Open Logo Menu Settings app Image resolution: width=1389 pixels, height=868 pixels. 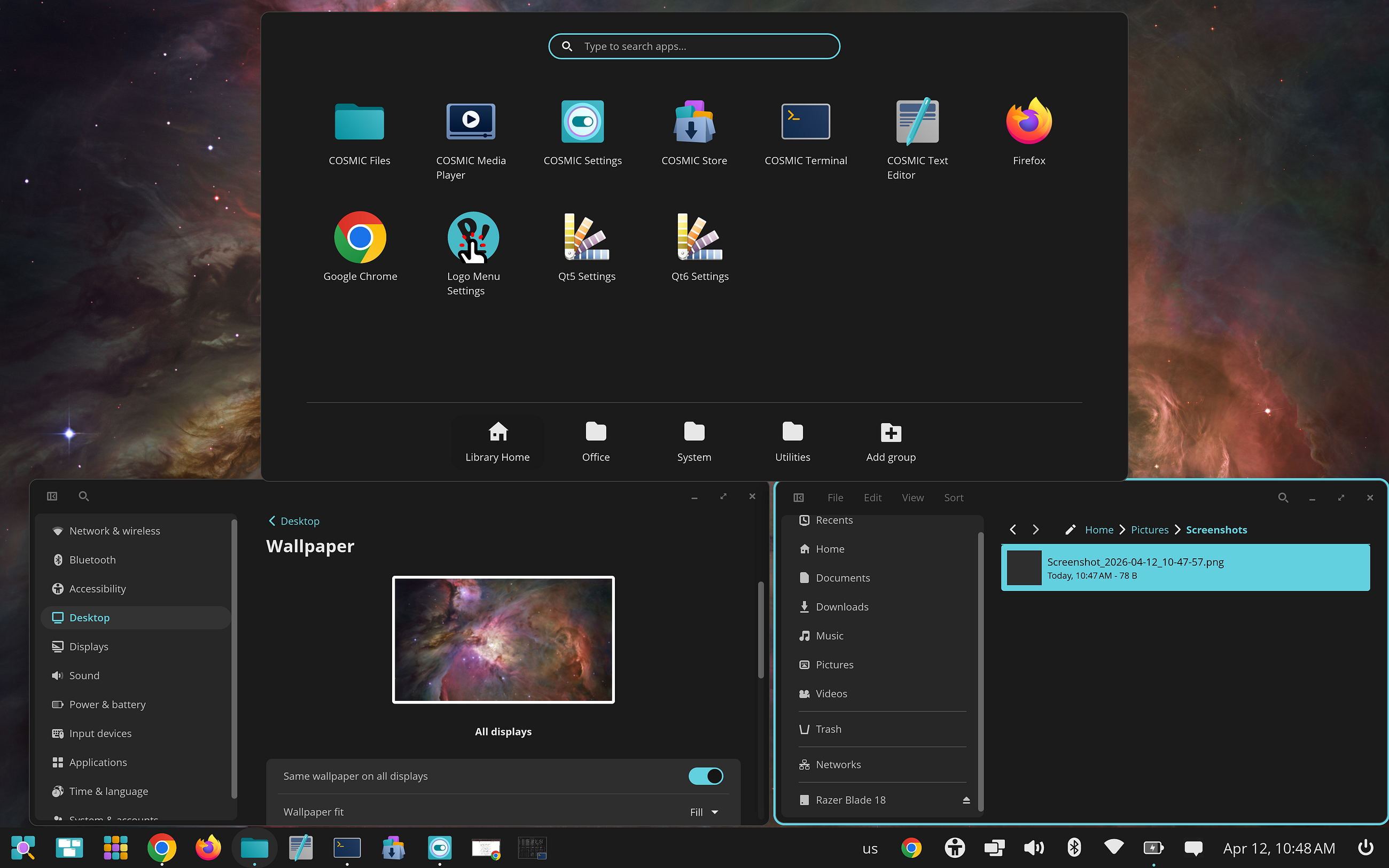[473, 255]
